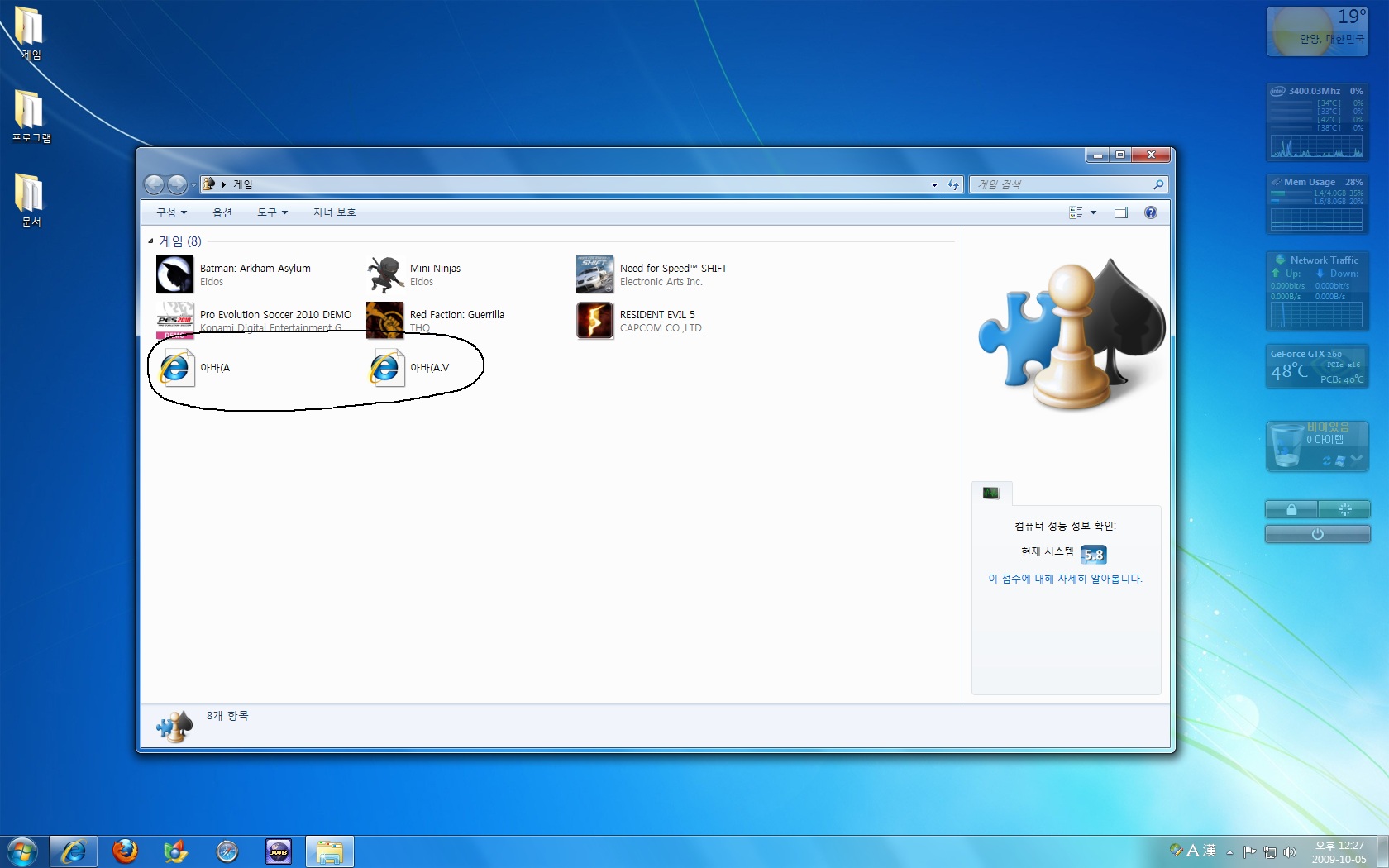
Task: Open Windows Live Messenger taskbar icon
Action: [175, 851]
